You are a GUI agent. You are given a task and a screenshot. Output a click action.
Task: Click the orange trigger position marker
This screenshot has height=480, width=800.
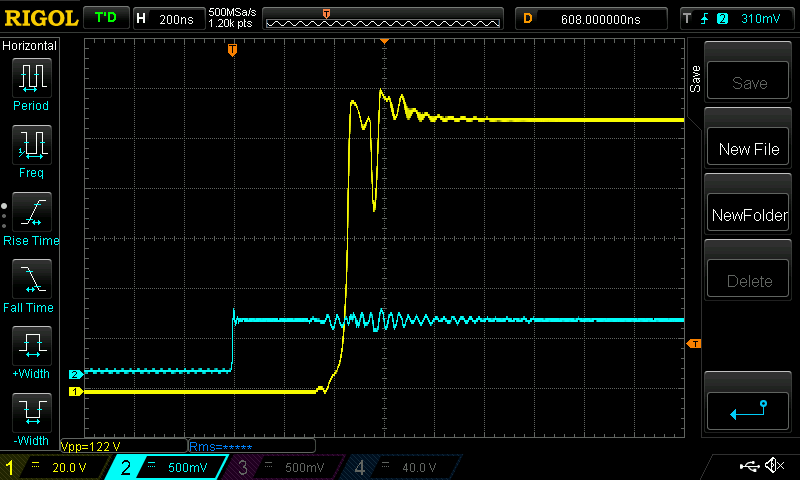232,49
